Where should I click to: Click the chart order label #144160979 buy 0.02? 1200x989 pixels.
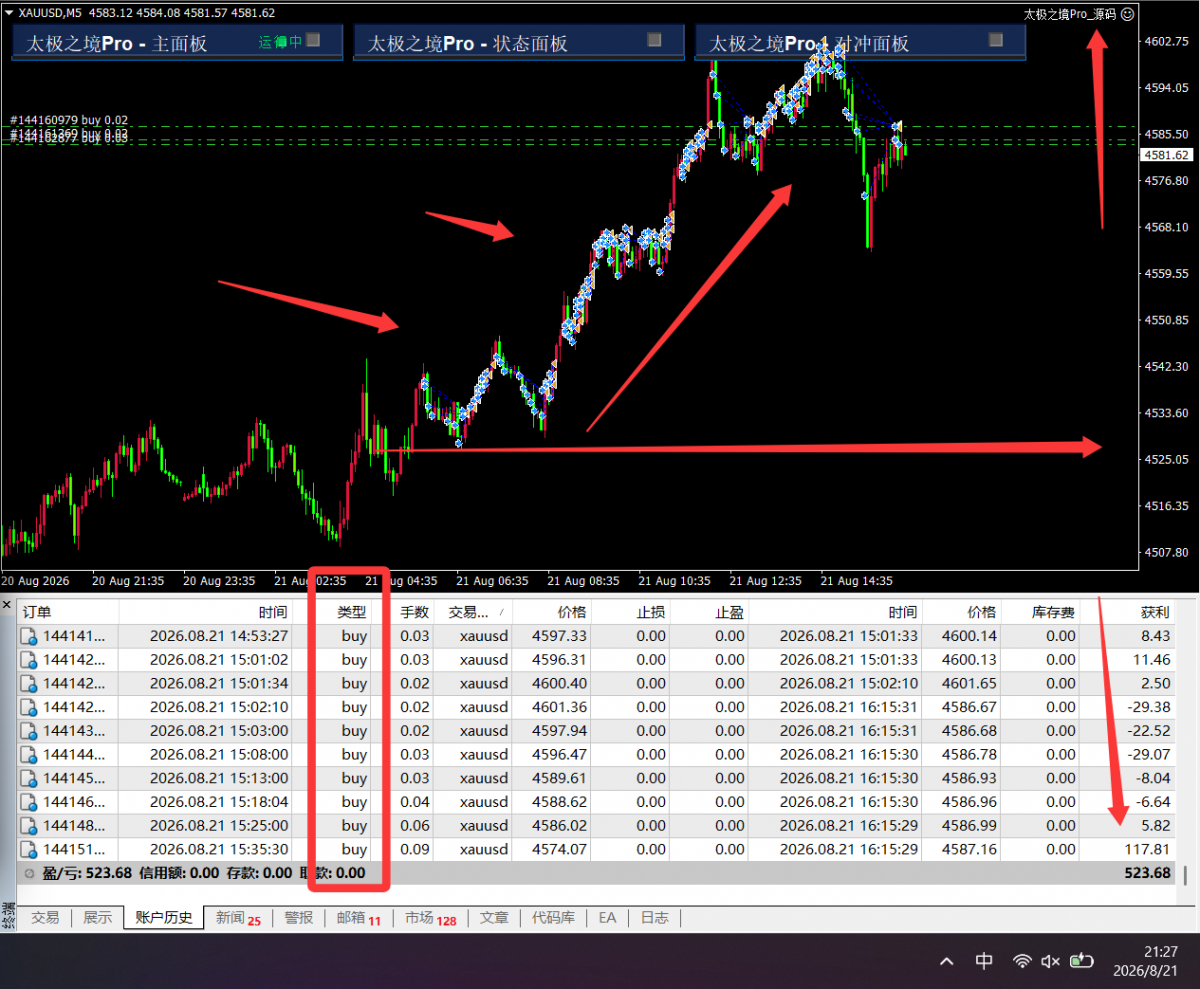coord(69,120)
